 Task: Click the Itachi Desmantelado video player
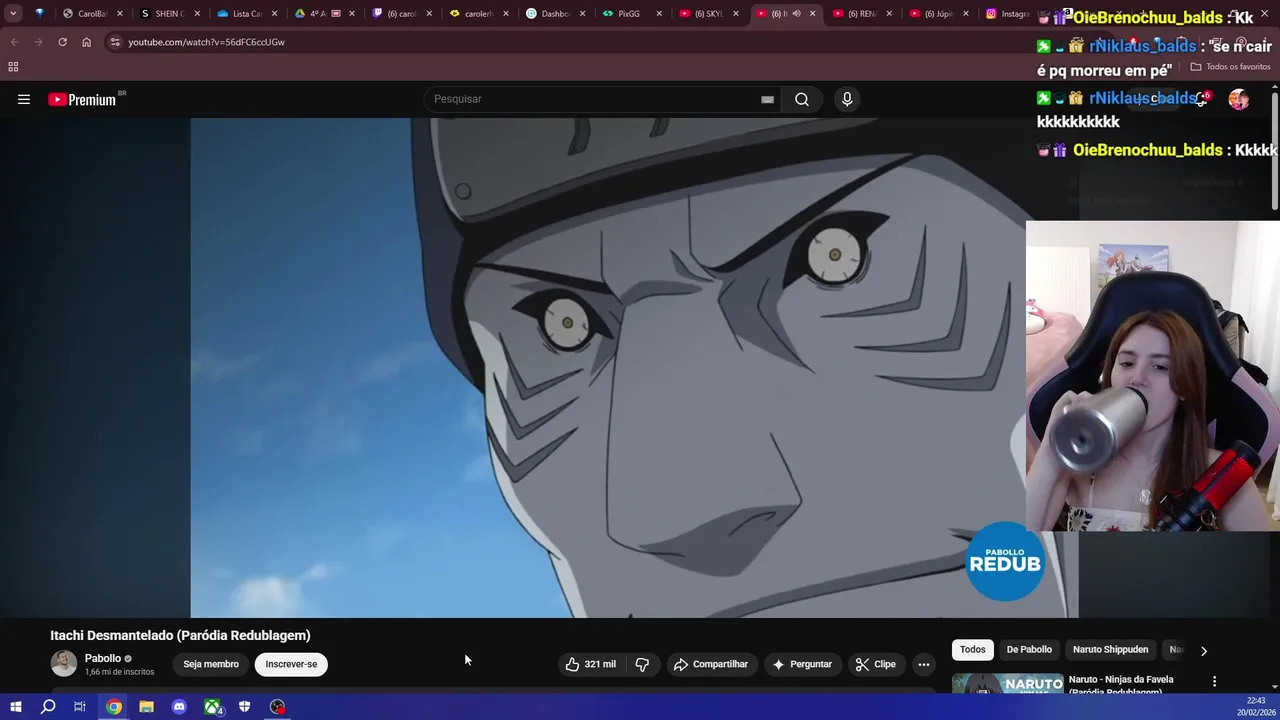tap(634, 368)
